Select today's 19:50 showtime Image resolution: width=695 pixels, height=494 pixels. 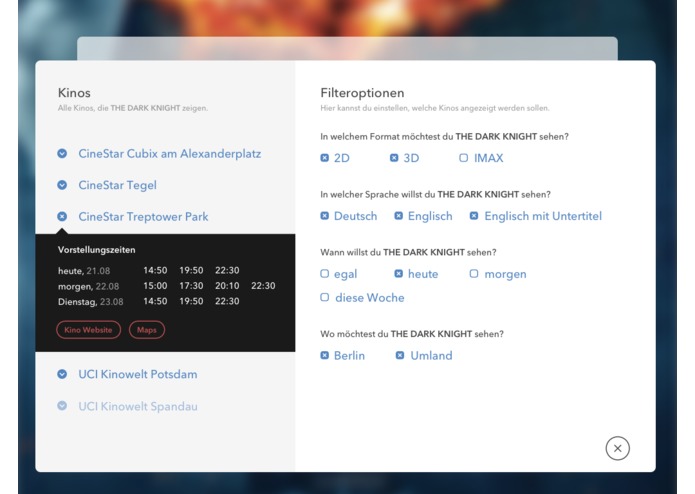191,270
